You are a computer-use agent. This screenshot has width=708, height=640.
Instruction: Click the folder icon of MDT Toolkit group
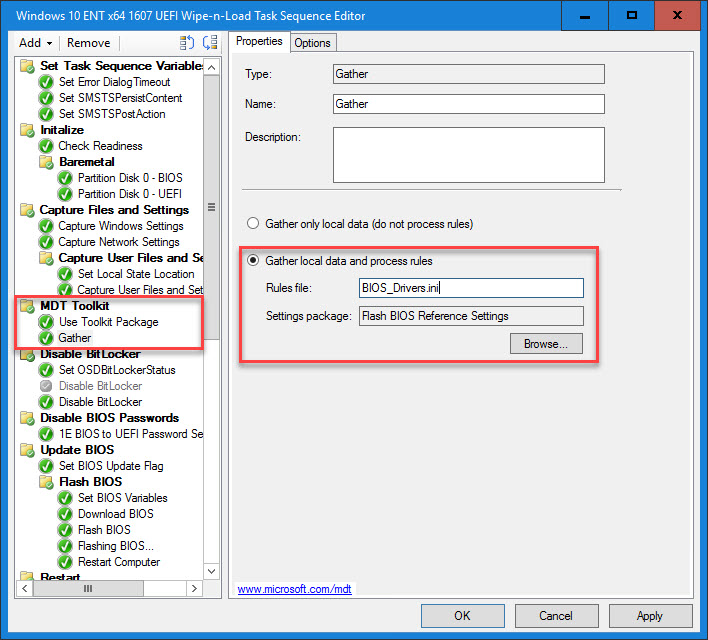click(x=27, y=306)
